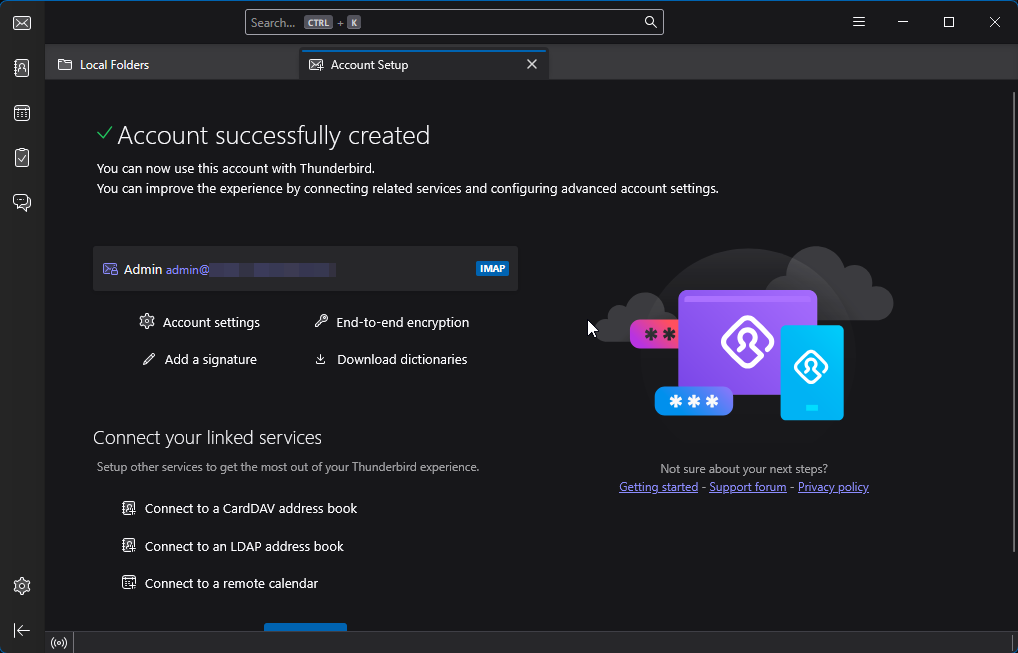Open the Mail space icon
This screenshot has height=653, width=1018.
click(22, 23)
